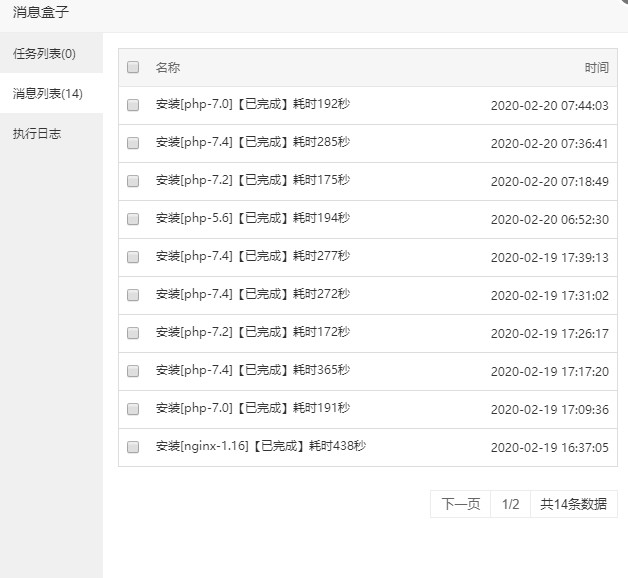Click the 名称 column header

click(x=168, y=68)
